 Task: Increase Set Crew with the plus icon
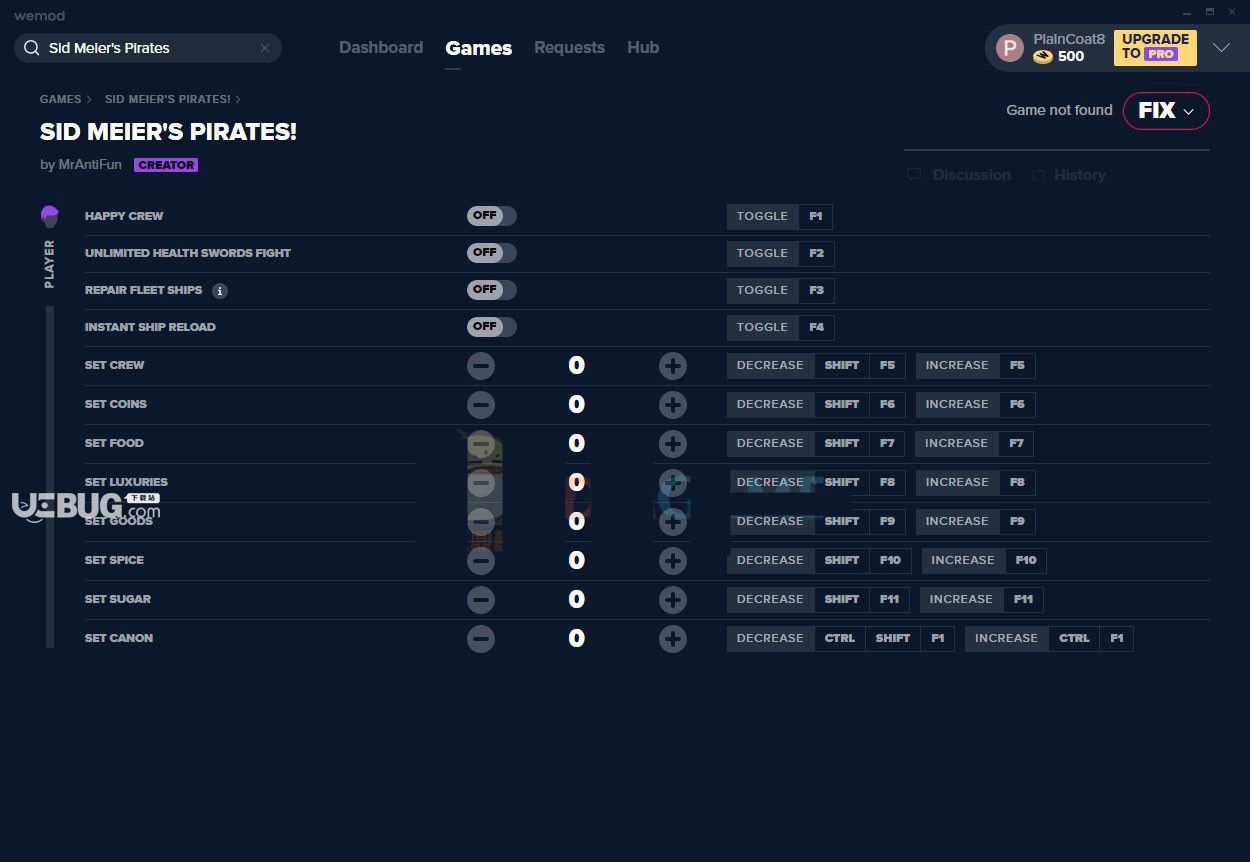coord(673,366)
